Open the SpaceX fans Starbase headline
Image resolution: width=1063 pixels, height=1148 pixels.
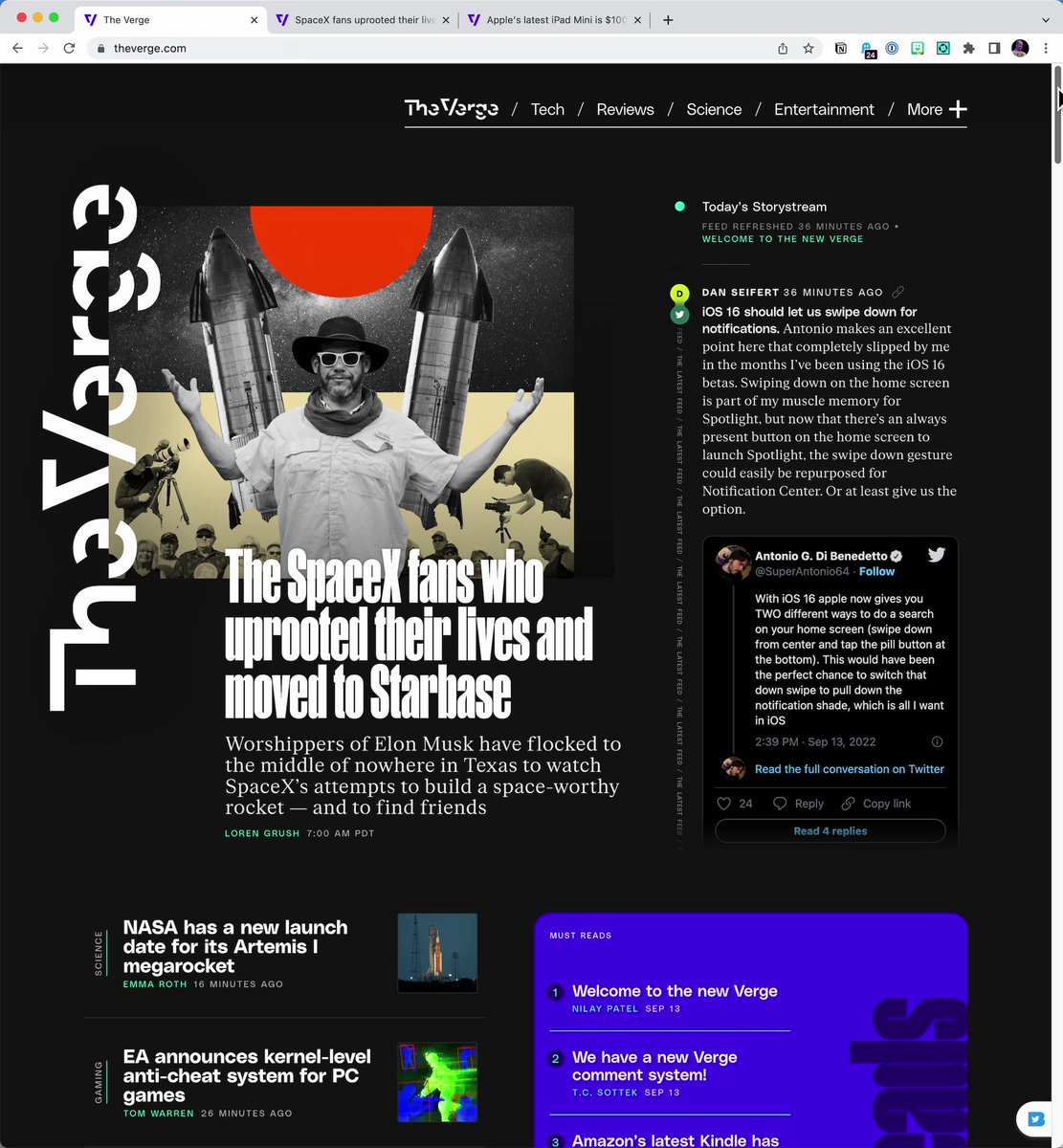[409, 635]
